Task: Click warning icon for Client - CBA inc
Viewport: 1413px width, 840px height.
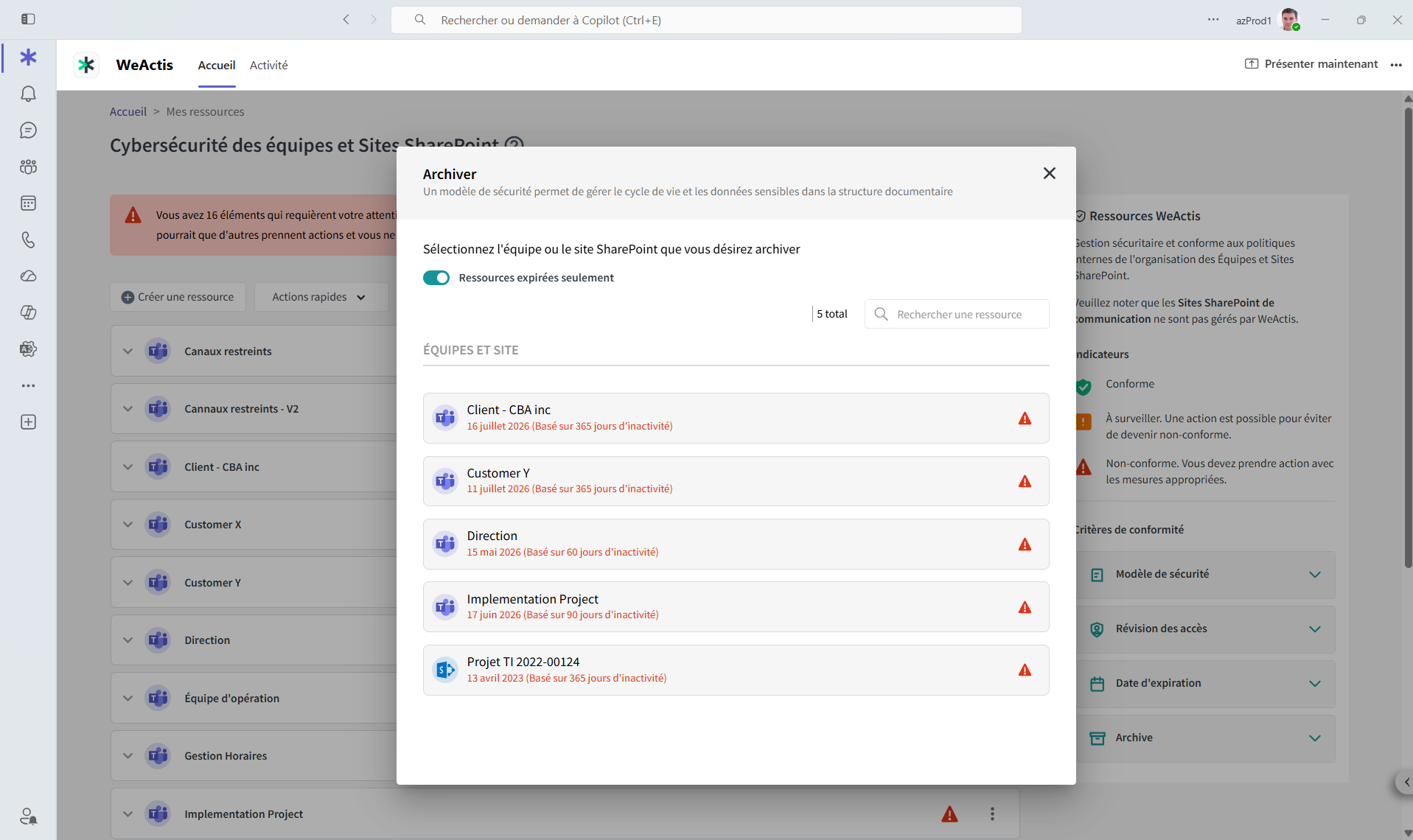Action: coord(1025,419)
